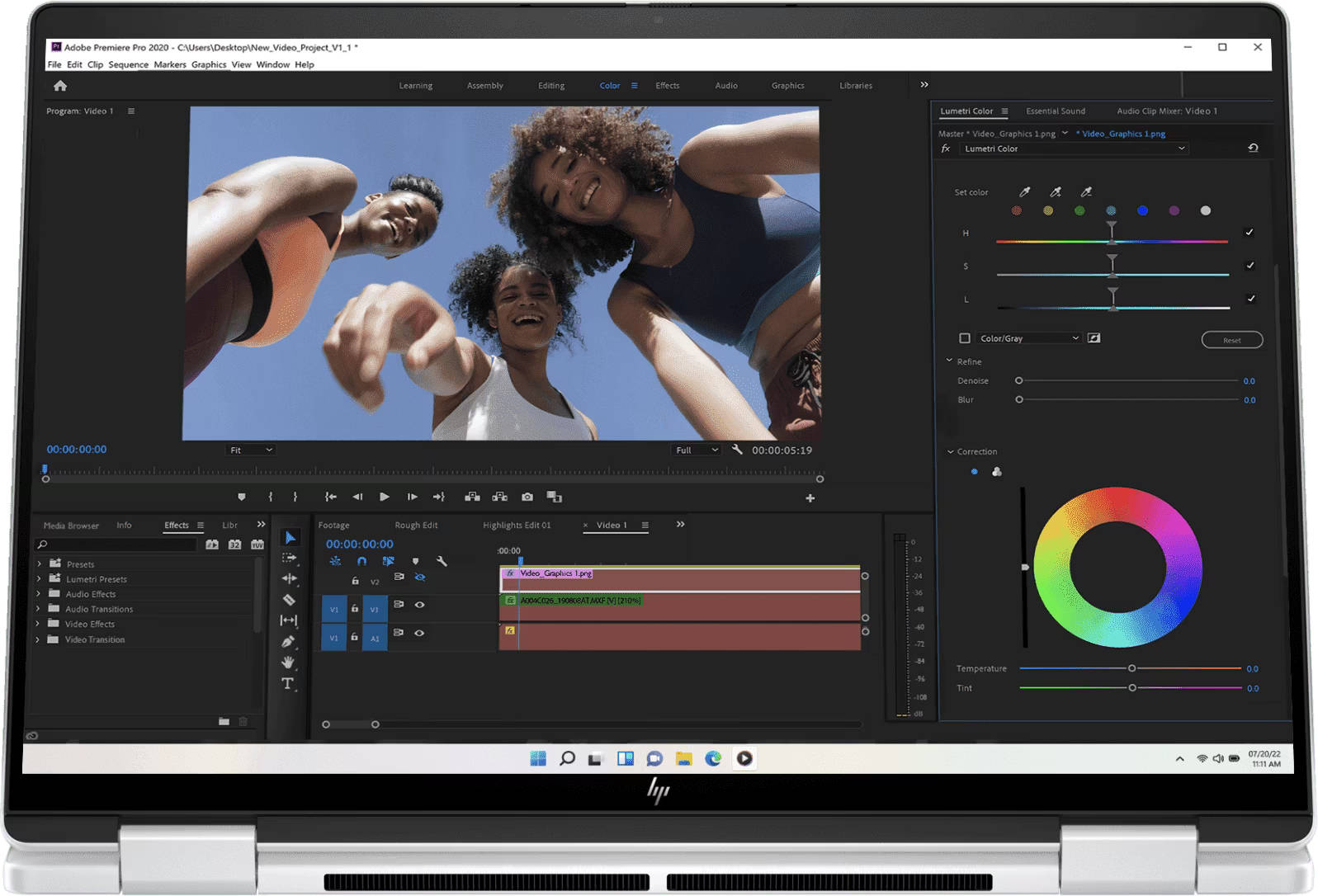Check the Color/Gray mask checkbox
This screenshot has width=1318, height=896.
(x=965, y=338)
